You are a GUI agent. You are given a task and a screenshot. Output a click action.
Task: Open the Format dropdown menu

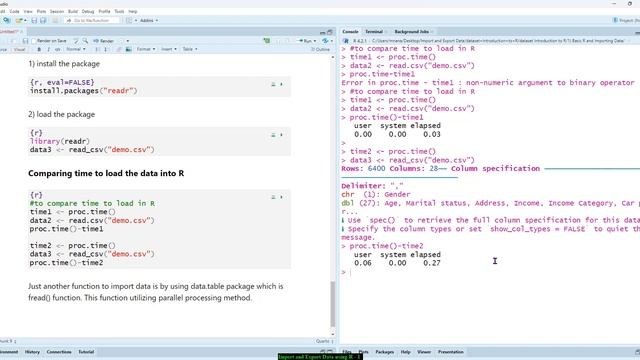coord(146,49)
